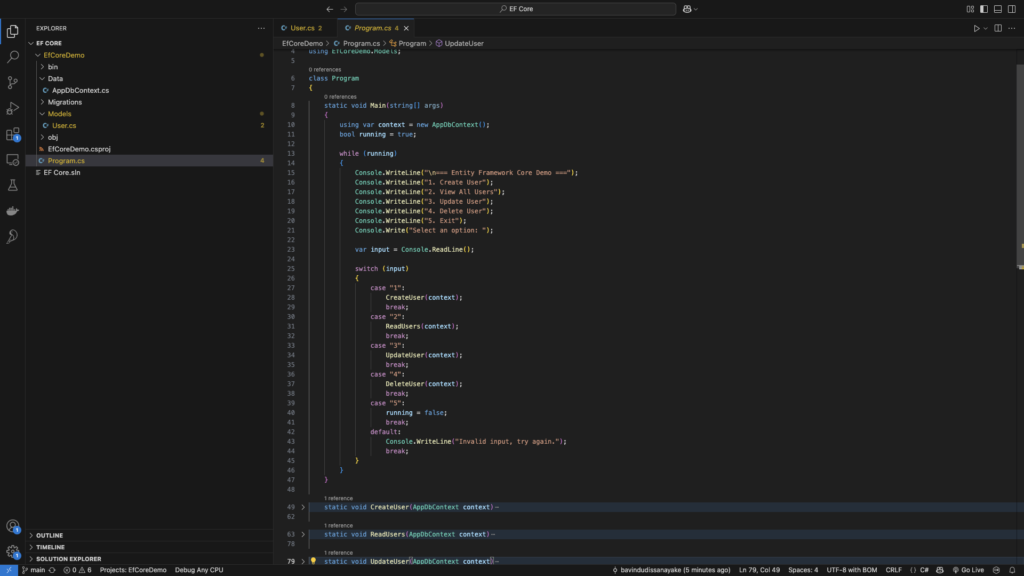Open Explorer Views and More Actions ellipsis
This screenshot has height=576, width=1024.
click(x=261, y=28)
